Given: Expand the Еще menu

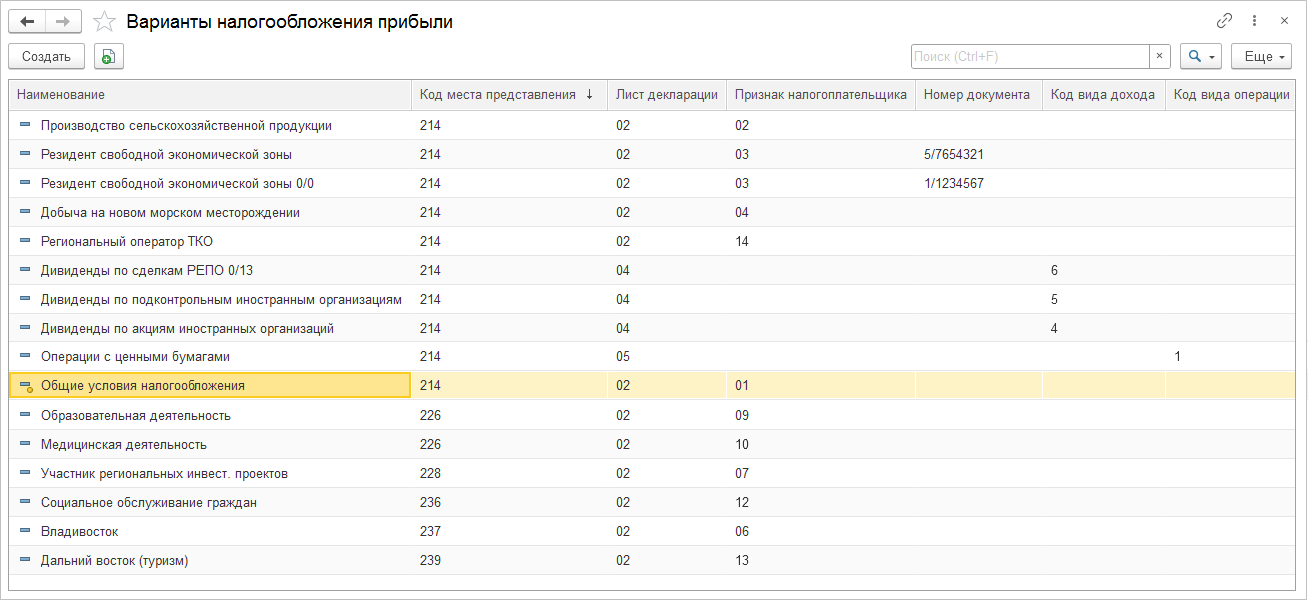Looking at the screenshot, I should click(1261, 57).
